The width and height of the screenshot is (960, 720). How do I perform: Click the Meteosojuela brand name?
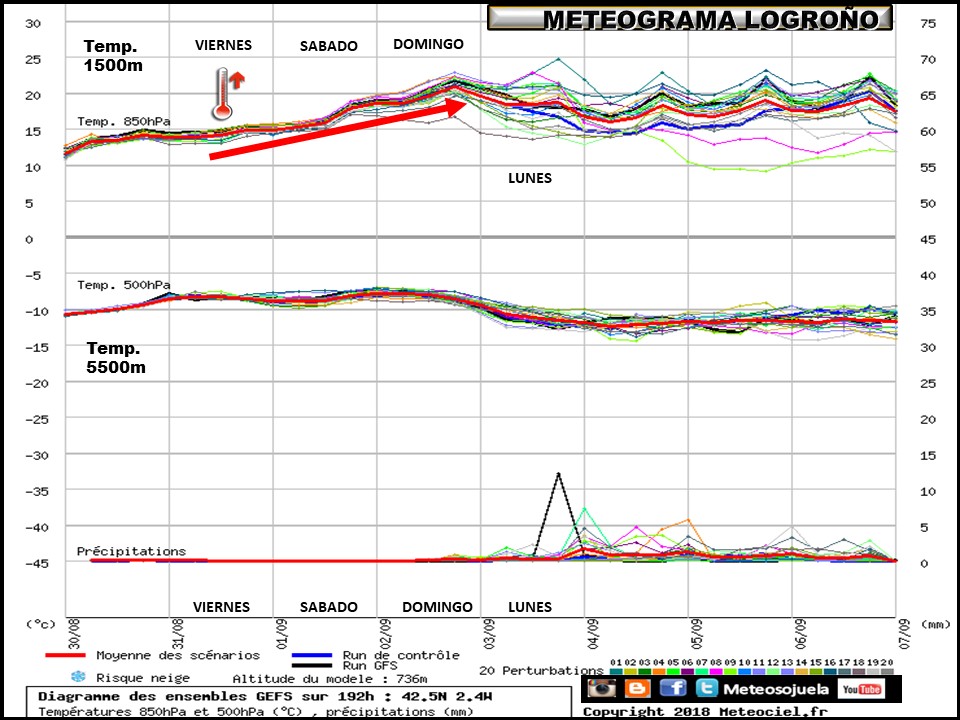click(x=776, y=689)
